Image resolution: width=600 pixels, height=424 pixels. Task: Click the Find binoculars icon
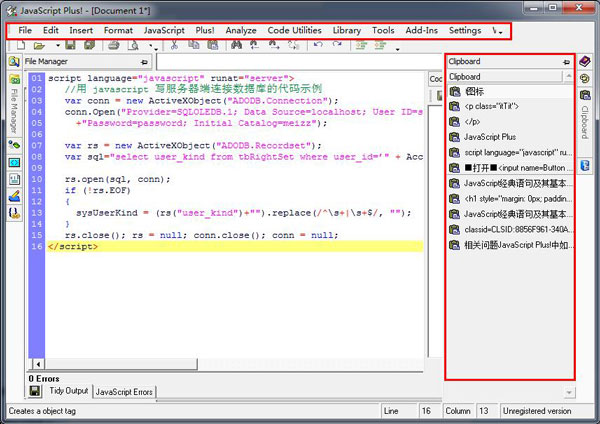236,45
